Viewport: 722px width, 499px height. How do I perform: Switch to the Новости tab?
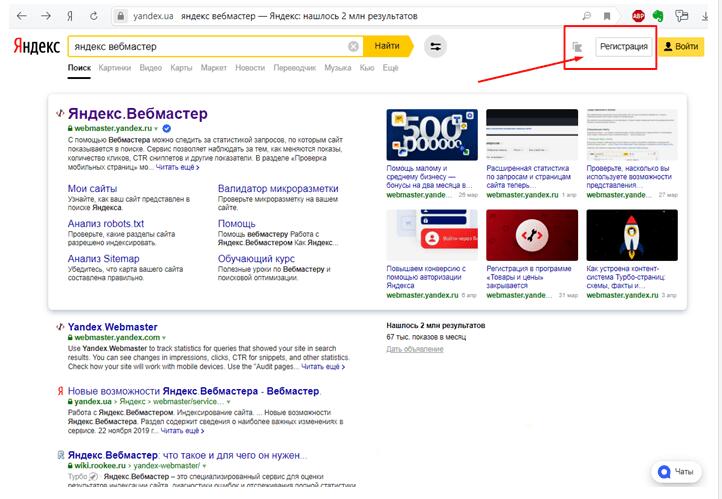pyautogui.click(x=250, y=68)
